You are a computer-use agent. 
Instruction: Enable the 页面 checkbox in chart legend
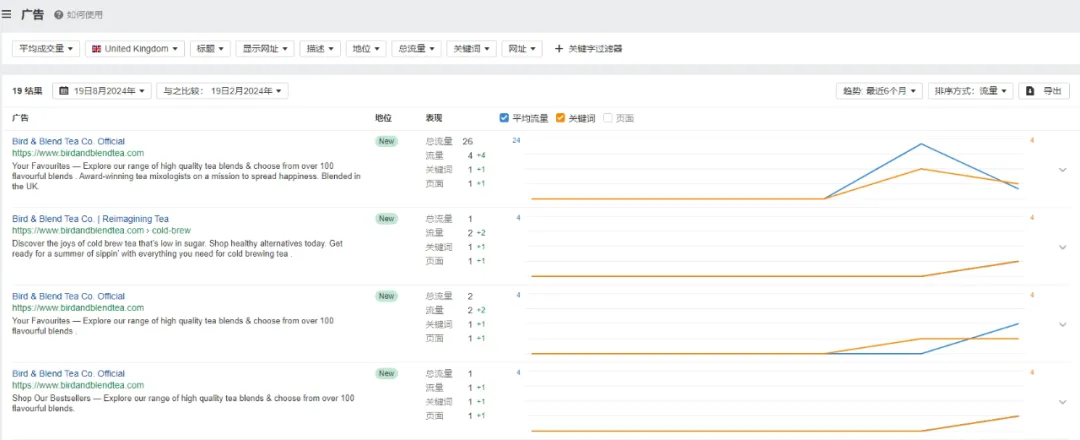608,118
